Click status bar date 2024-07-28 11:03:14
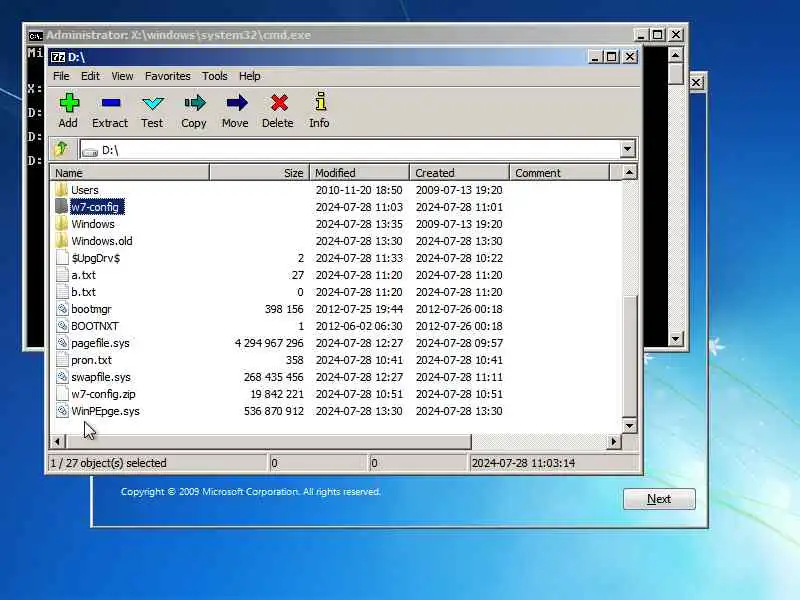Image resolution: width=800 pixels, height=600 pixels. point(523,463)
